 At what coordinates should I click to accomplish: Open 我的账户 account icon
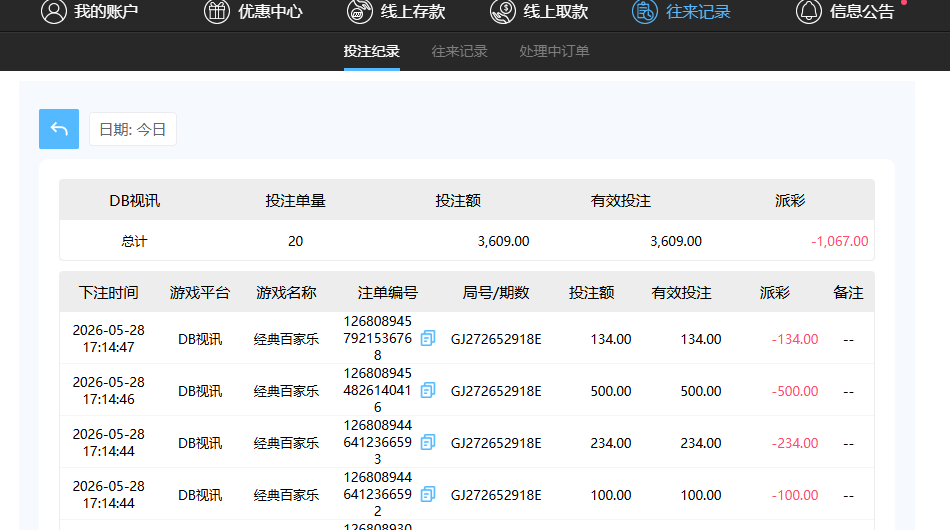pyautogui.click(x=53, y=12)
